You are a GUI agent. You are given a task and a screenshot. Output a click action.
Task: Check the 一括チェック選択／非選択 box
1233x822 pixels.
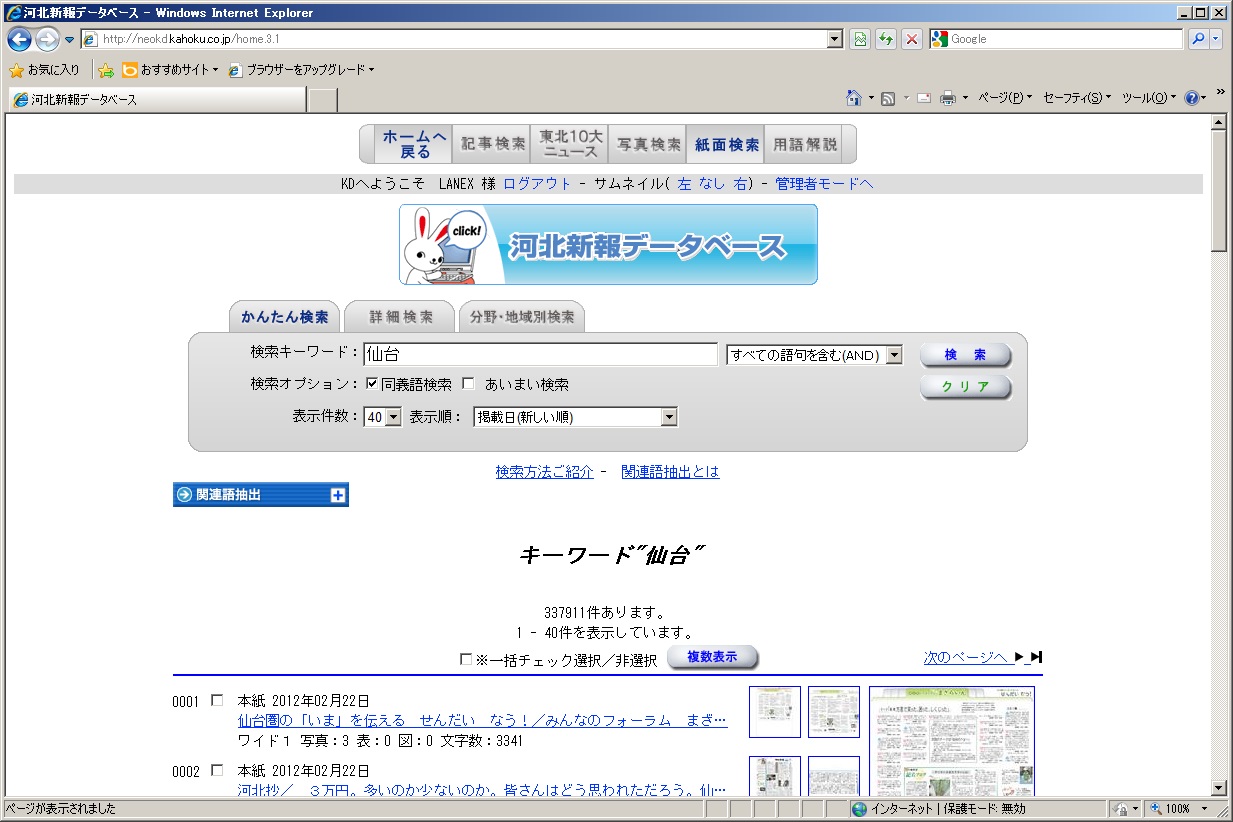[466, 659]
